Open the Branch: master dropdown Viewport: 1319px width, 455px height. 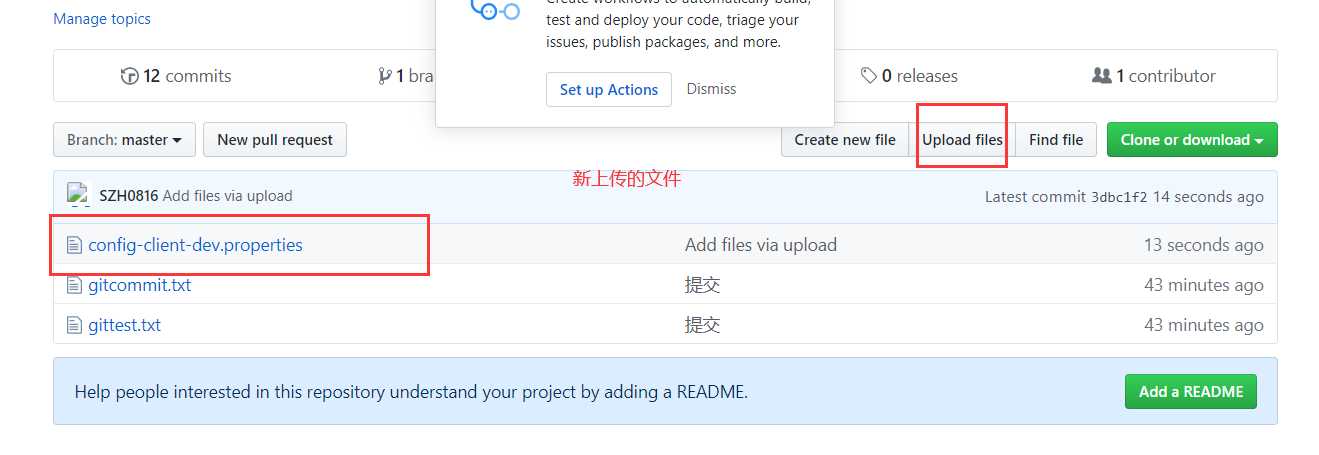point(124,140)
